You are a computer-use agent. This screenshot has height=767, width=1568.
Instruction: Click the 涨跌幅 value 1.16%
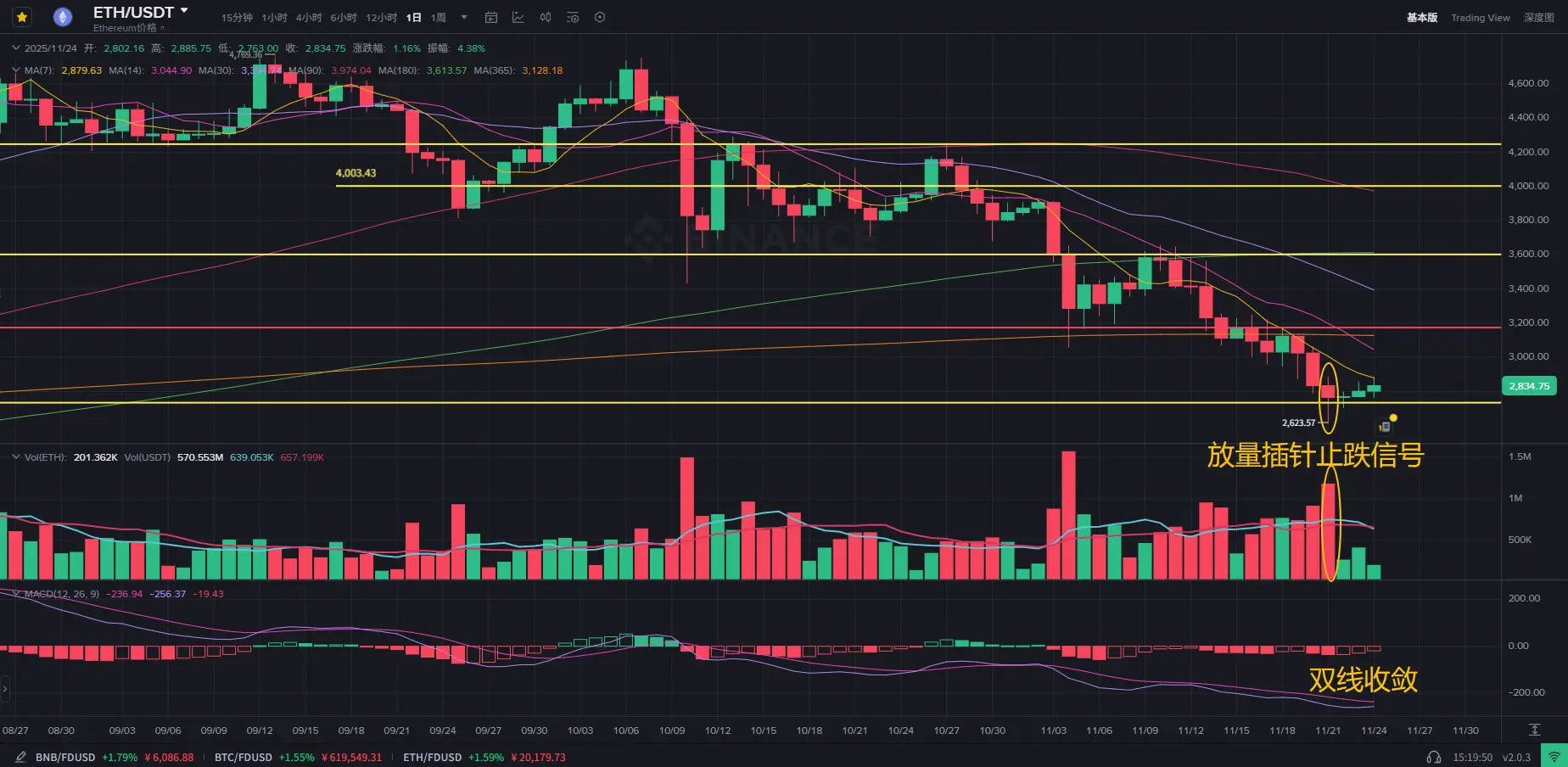[x=406, y=48]
